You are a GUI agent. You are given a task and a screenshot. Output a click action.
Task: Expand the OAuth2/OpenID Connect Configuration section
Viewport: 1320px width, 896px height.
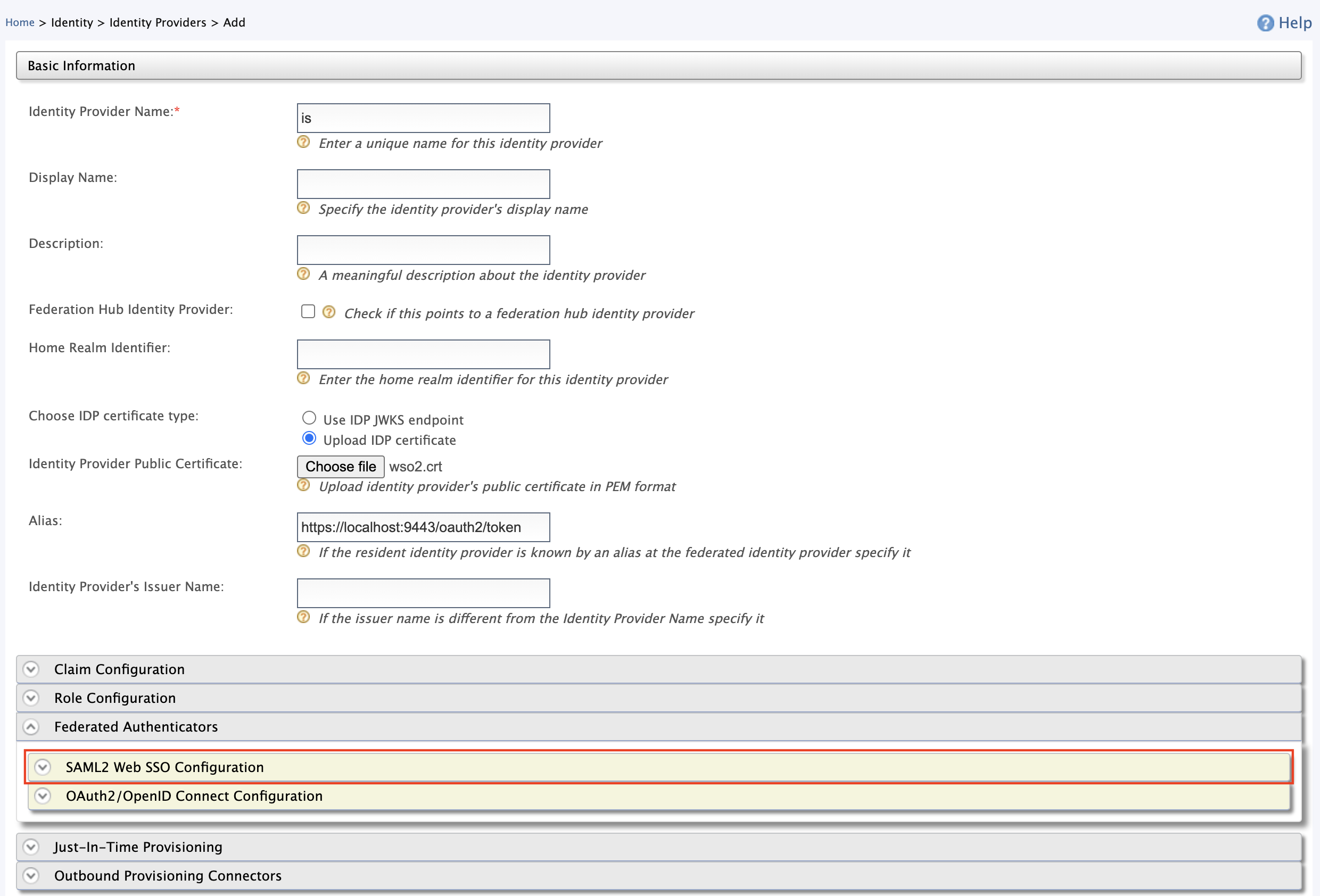click(42, 795)
